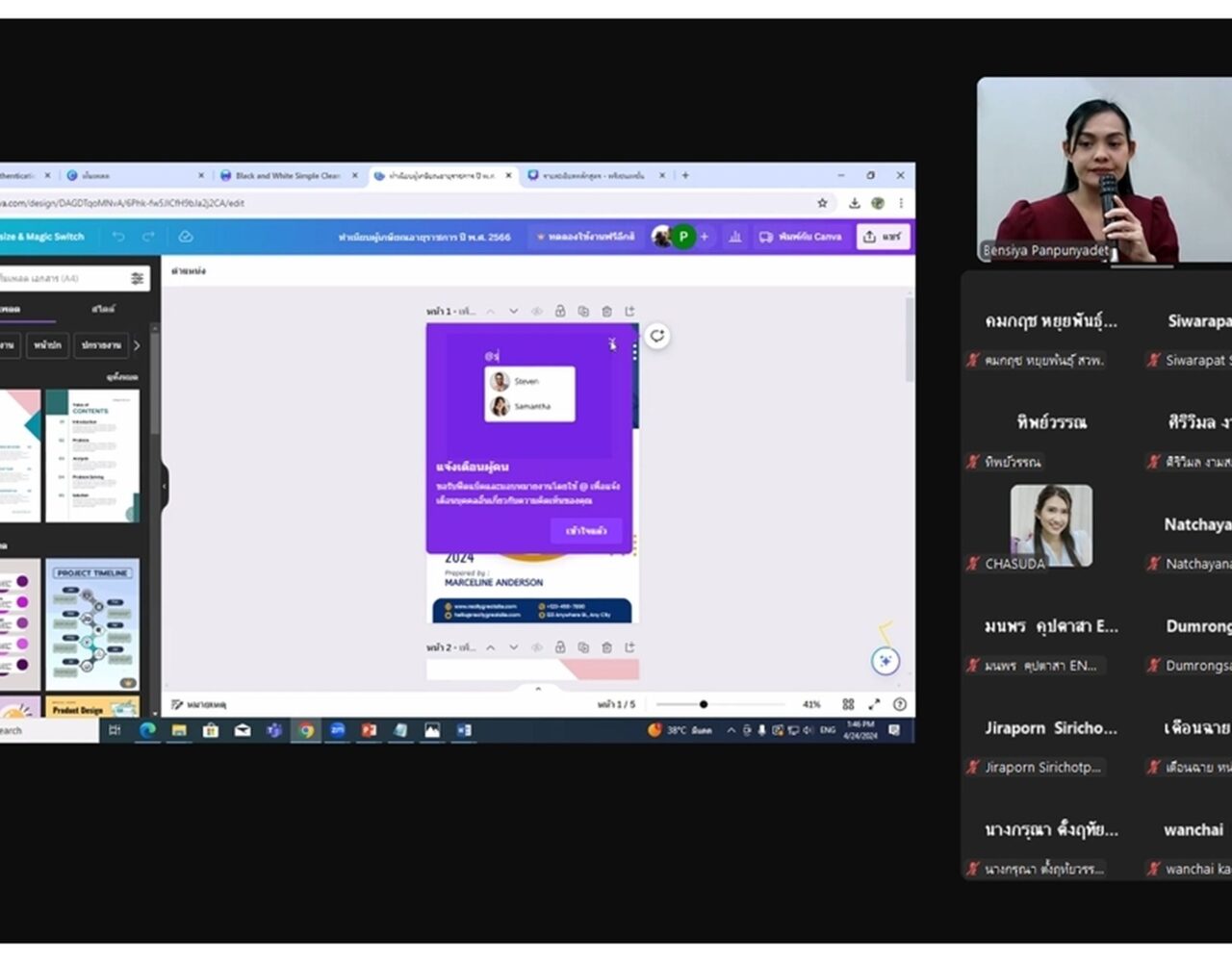Viewport: 1232px width, 962px height.
Task: Duplicate page 1
Action: coord(583,311)
